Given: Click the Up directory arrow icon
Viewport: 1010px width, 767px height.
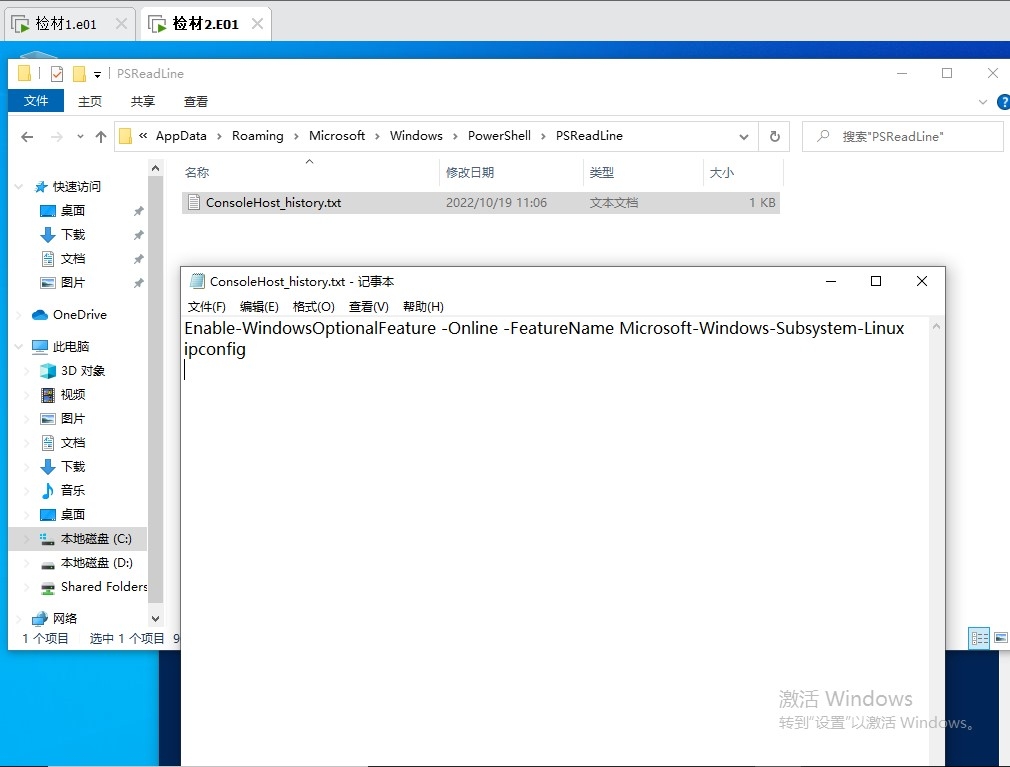Looking at the screenshot, I should pyautogui.click(x=100, y=137).
